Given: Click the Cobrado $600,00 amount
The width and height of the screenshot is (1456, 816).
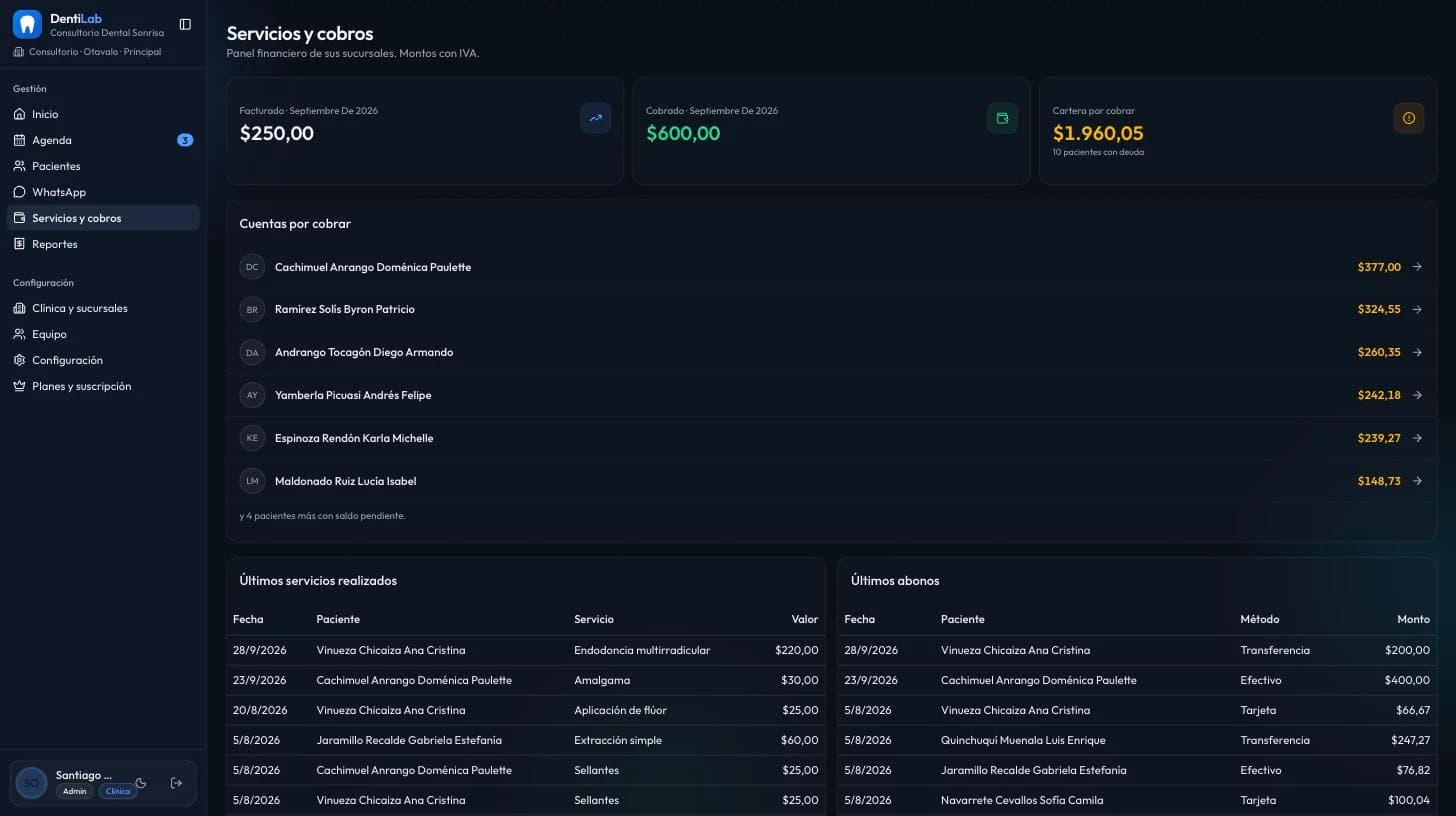Looking at the screenshot, I should (x=683, y=133).
